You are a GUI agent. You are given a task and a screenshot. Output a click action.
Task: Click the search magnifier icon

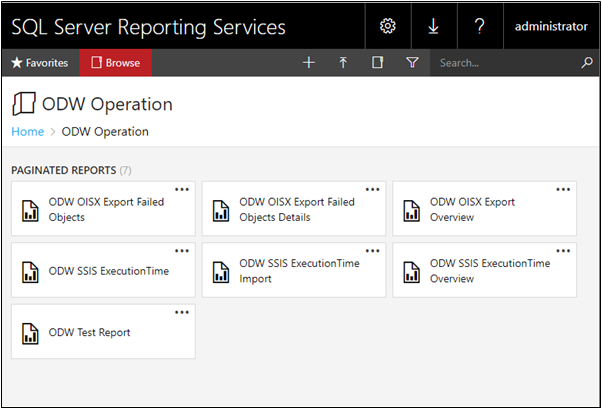[587, 62]
